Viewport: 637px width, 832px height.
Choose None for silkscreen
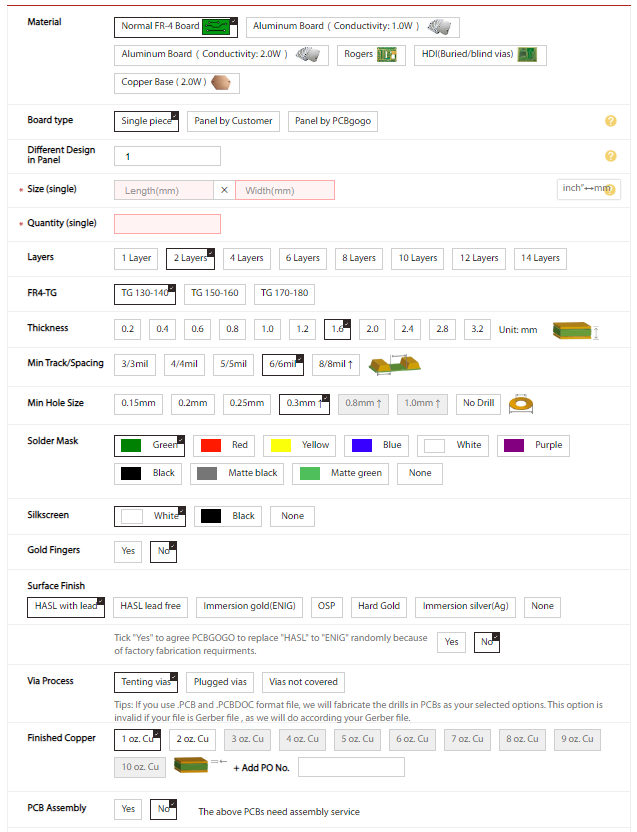coord(292,516)
